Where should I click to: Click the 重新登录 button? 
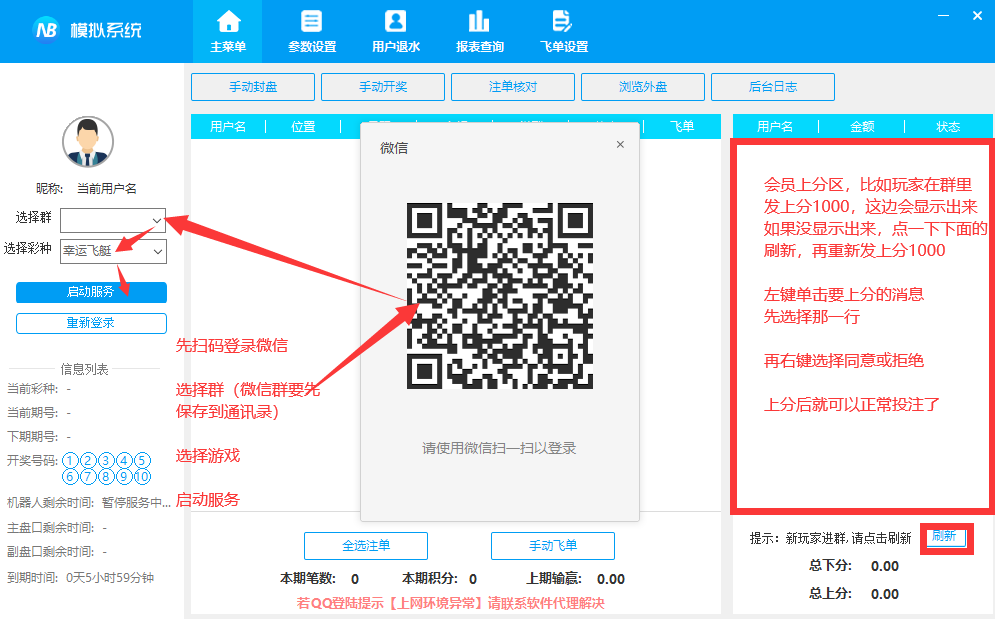pyautogui.click(x=91, y=323)
